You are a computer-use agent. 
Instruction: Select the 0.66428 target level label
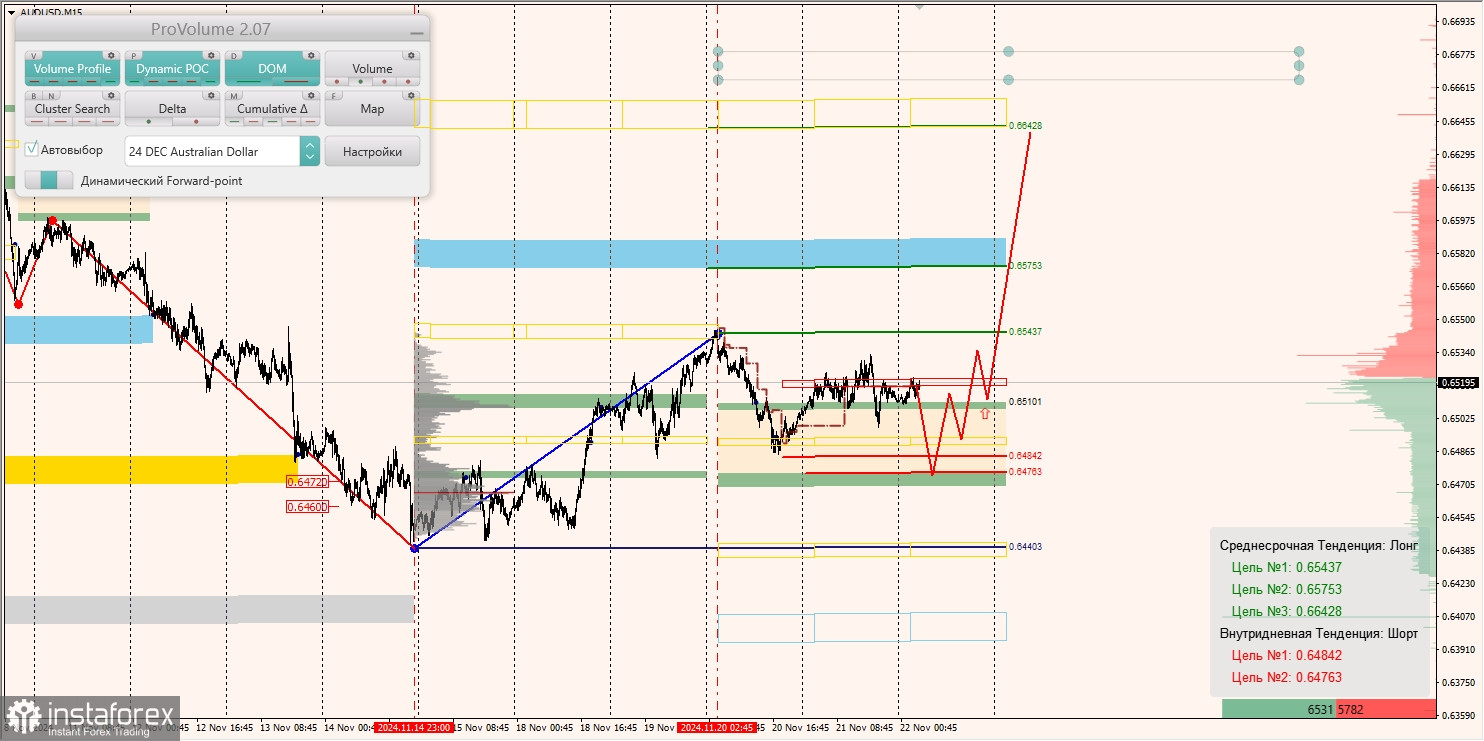click(x=1026, y=126)
